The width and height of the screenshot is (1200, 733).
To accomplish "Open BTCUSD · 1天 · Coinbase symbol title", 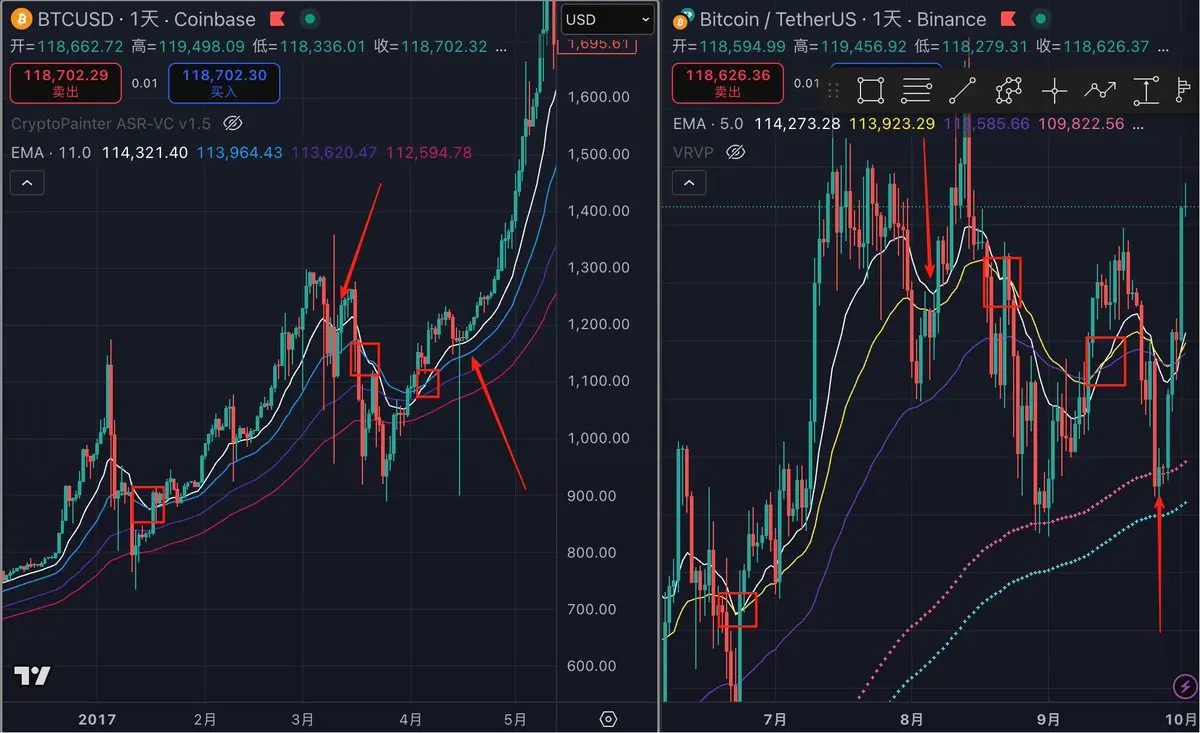I will click(x=146, y=19).
